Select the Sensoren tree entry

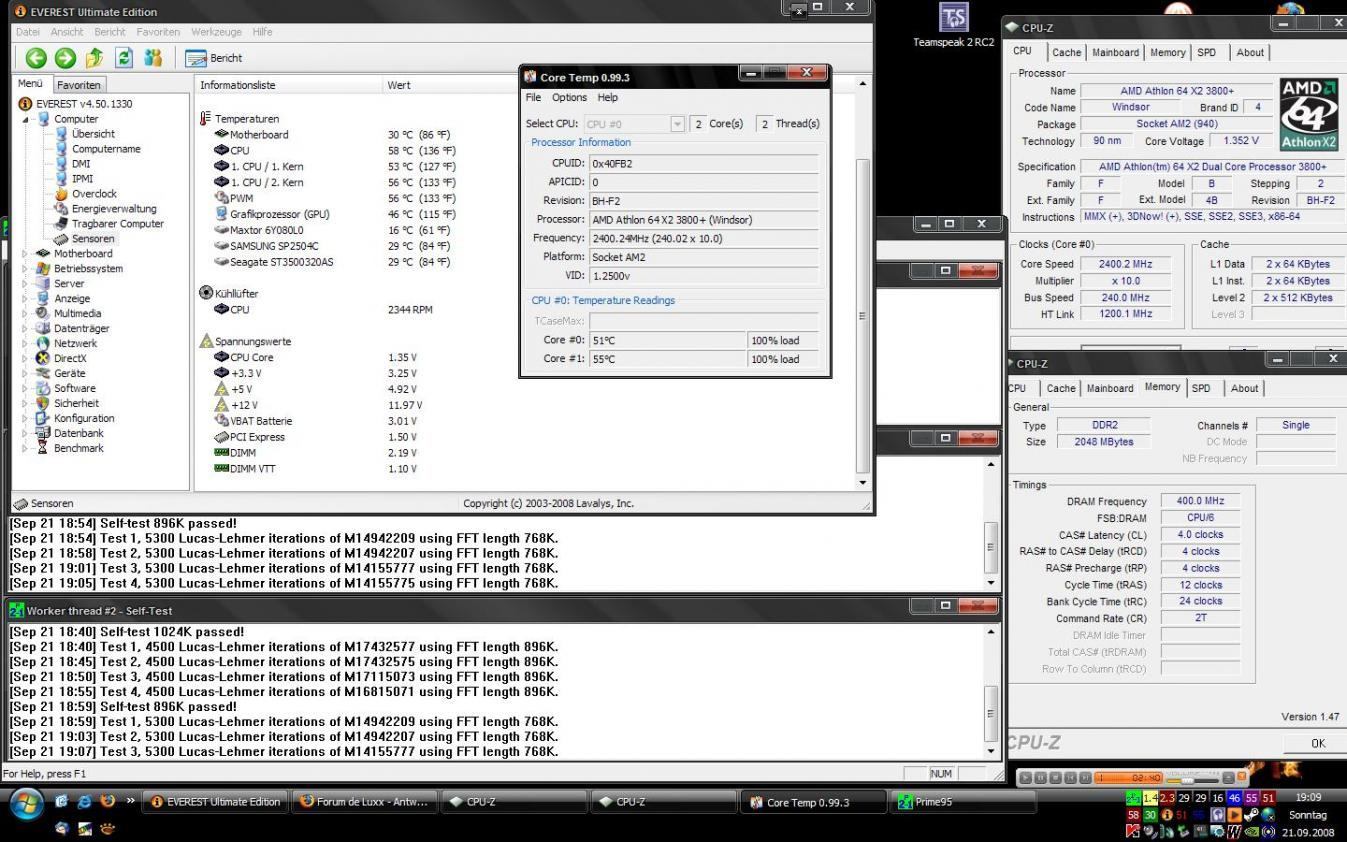(93, 239)
